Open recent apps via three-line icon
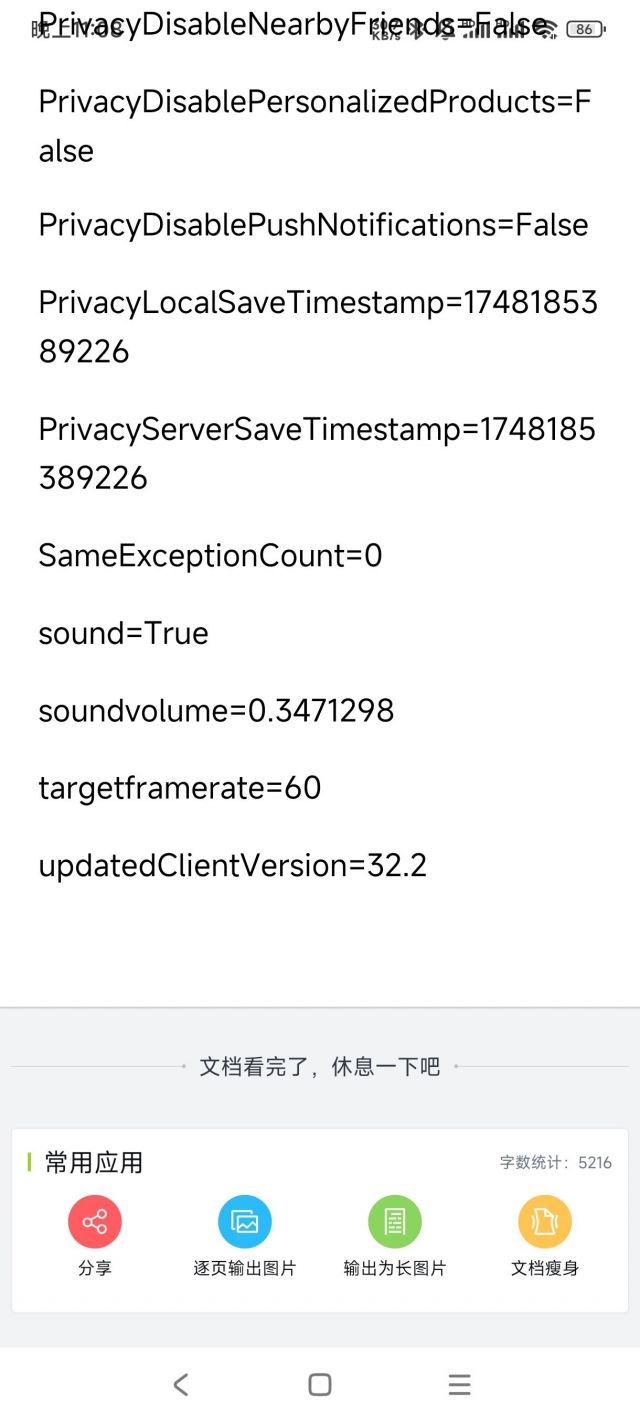Image resolution: width=640 pixels, height=1422 pixels. tap(459, 1384)
